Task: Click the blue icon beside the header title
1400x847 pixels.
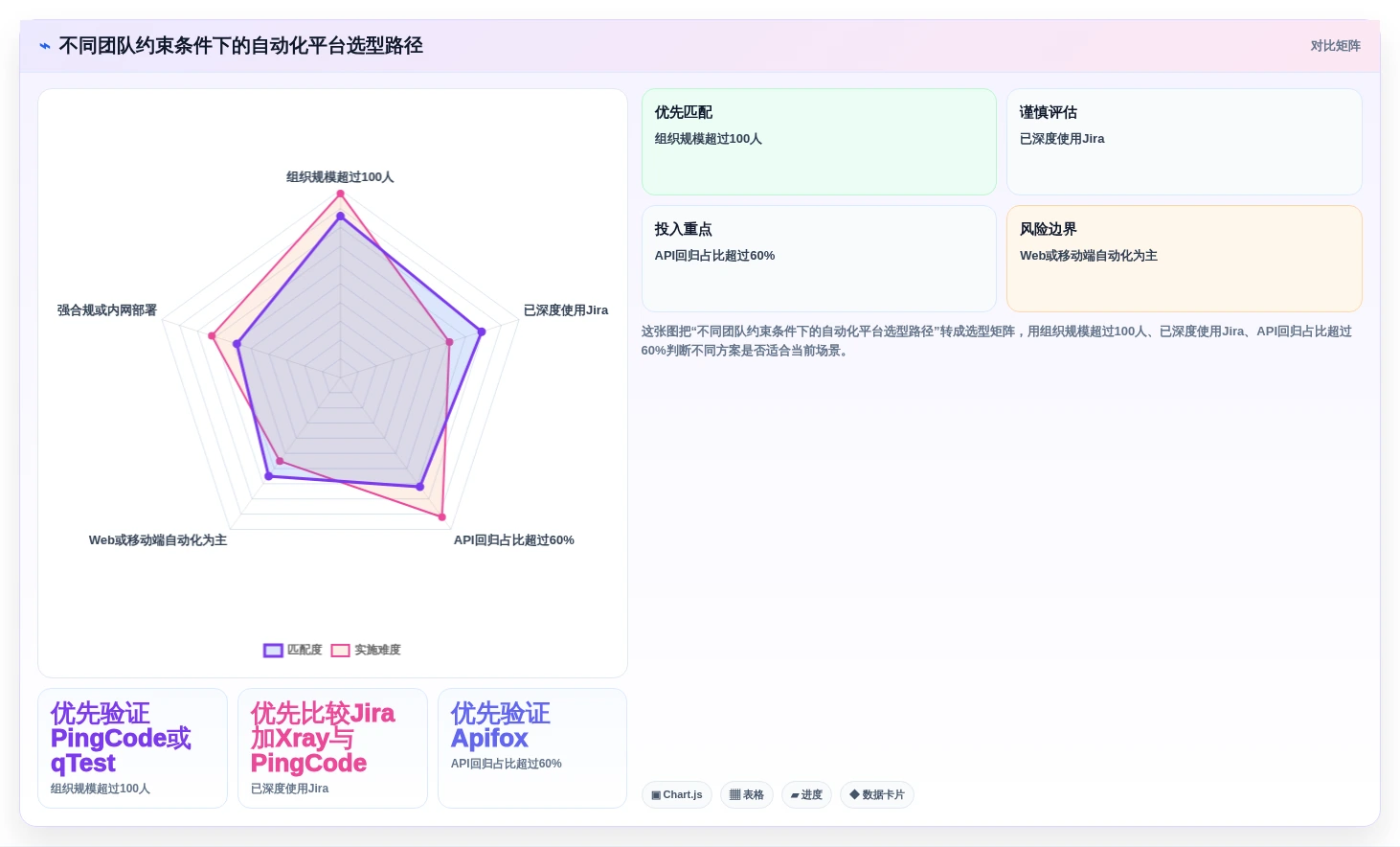Action: [x=45, y=46]
